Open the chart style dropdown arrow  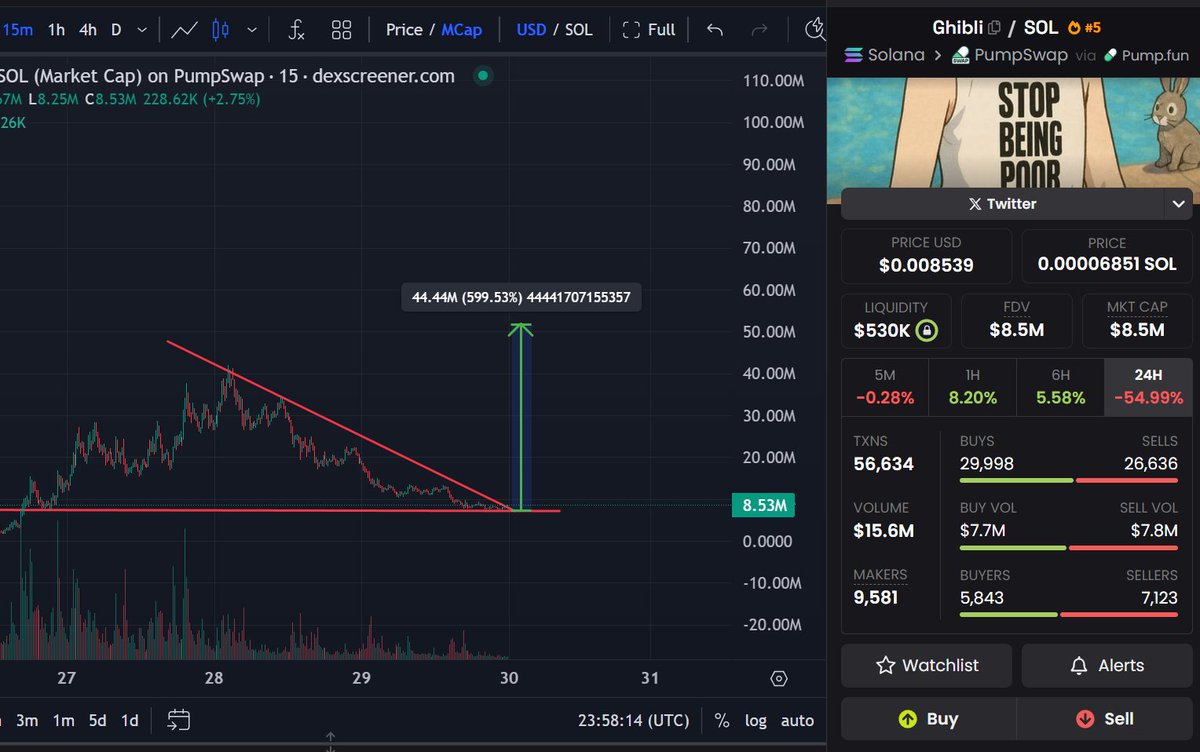[x=252, y=29]
